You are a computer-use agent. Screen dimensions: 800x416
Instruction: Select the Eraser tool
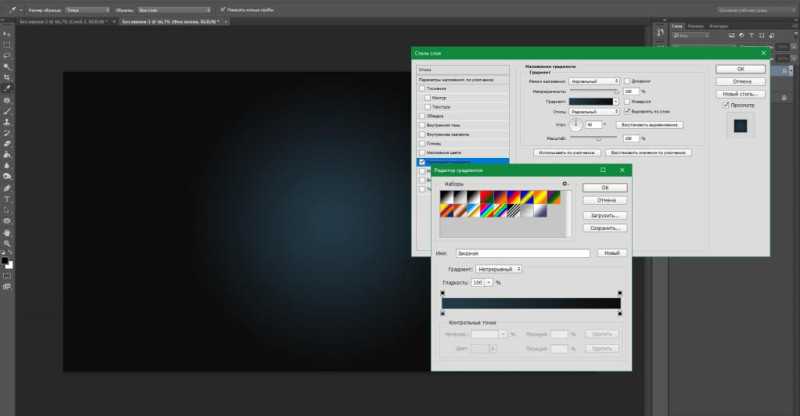pyautogui.click(x=7, y=144)
